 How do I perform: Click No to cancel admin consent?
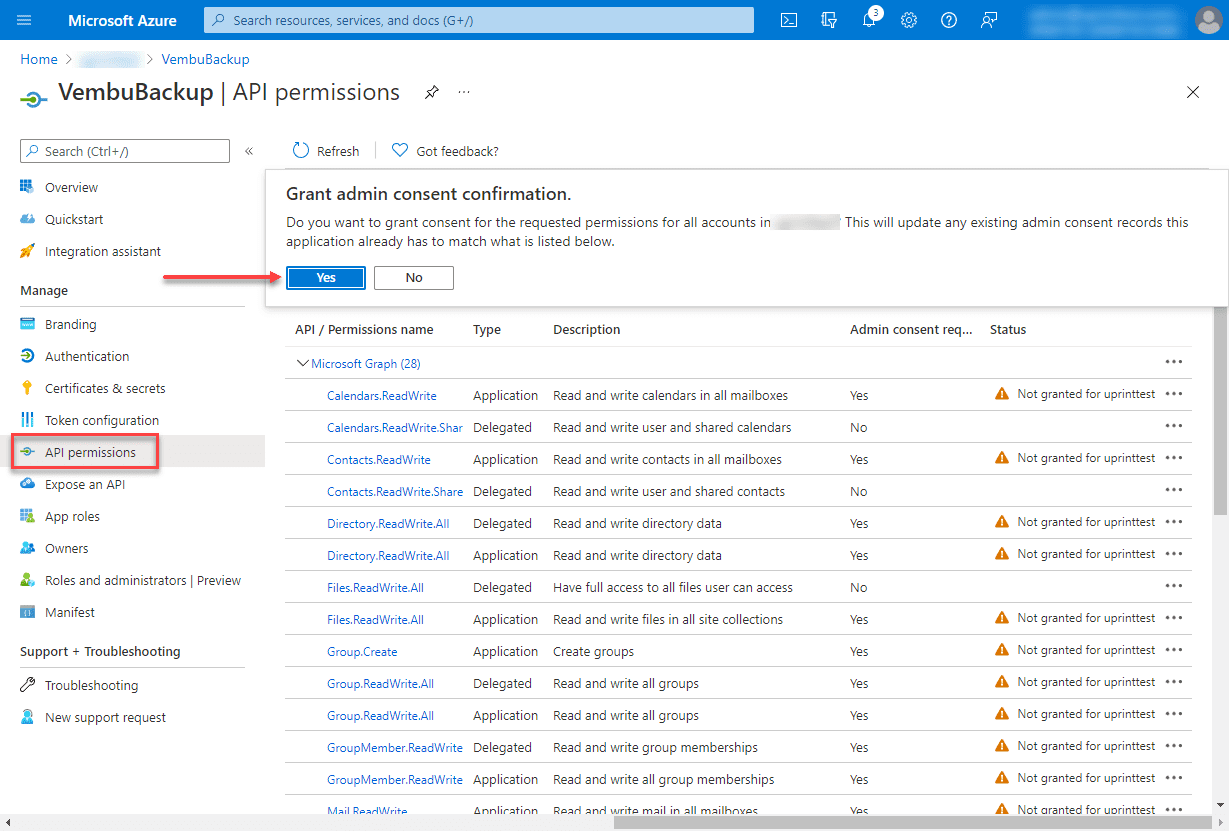pyautogui.click(x=414, y=278)
